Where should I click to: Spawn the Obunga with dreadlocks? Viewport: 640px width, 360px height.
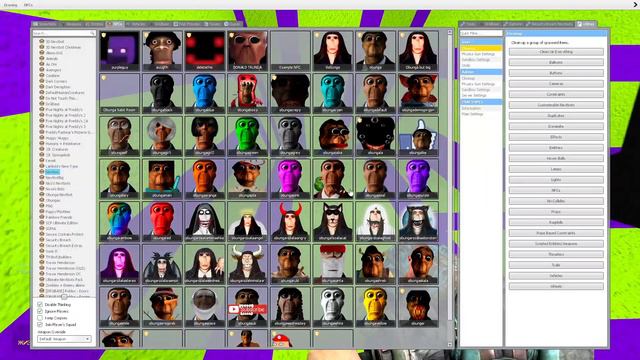(x=290, y=307)
